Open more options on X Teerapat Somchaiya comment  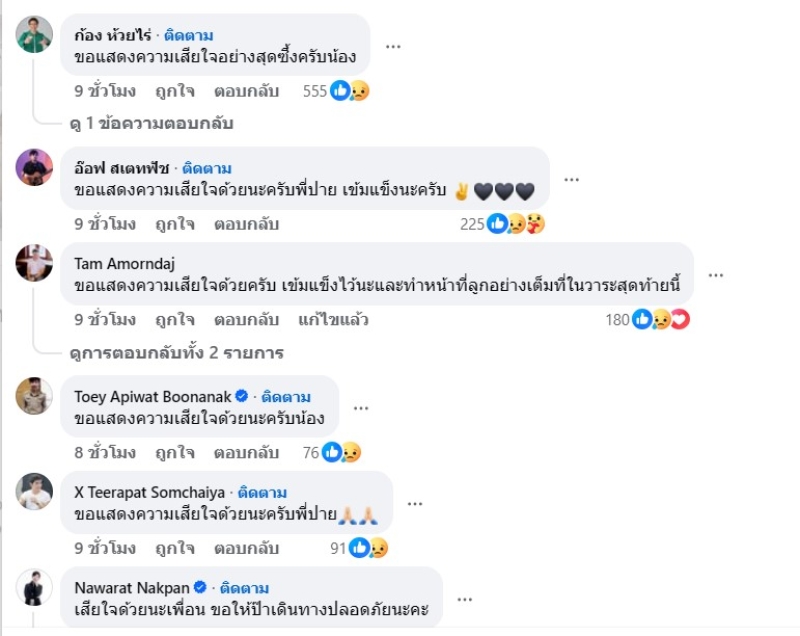[414, 504]
